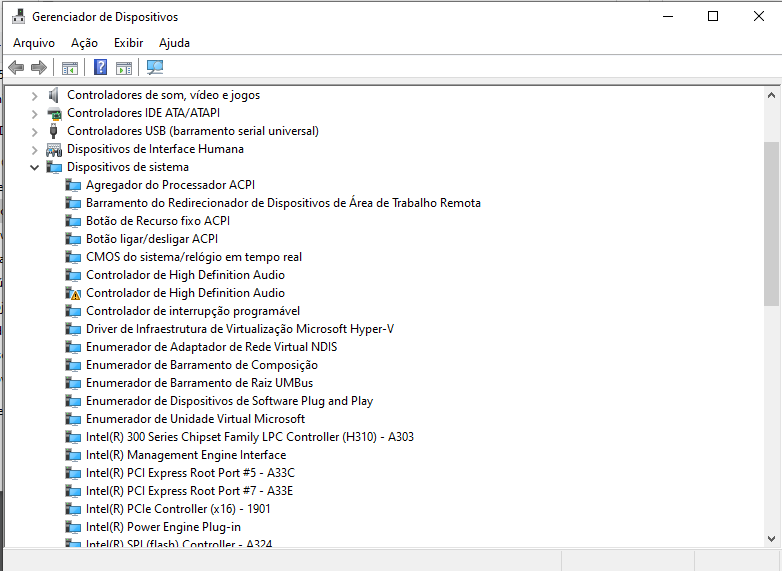Collapse Dispositivos de sistema node
This screenshot has height=571, width=782.
[34, 168]
